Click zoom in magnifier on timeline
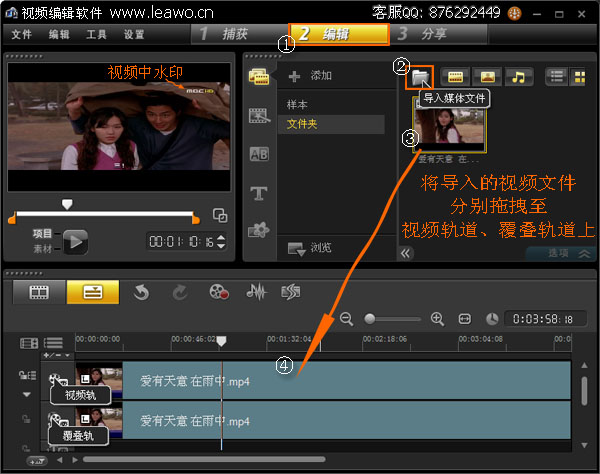The height and width of the screenshot is (474, 600). (436, 318)
